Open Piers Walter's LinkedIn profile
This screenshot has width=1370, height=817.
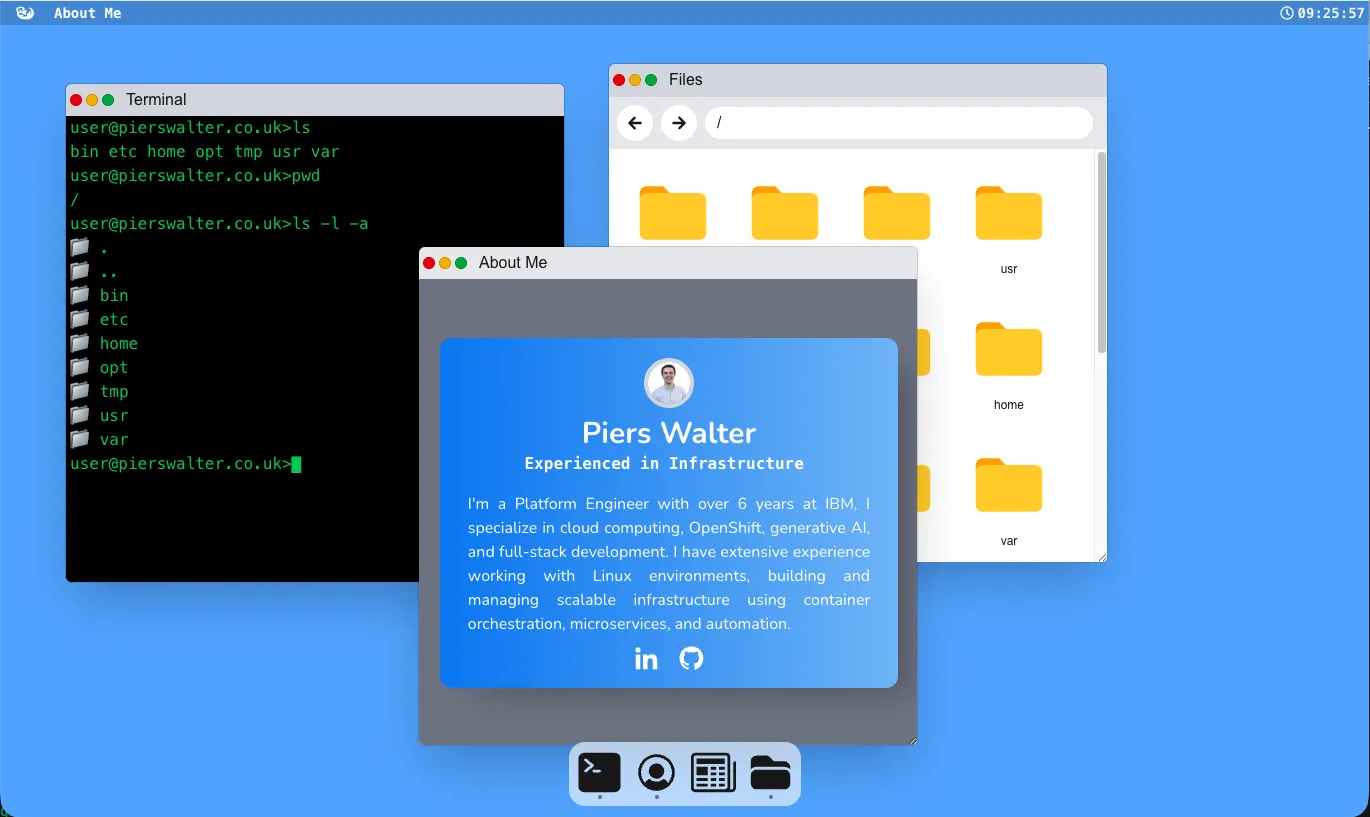(646, 658)
